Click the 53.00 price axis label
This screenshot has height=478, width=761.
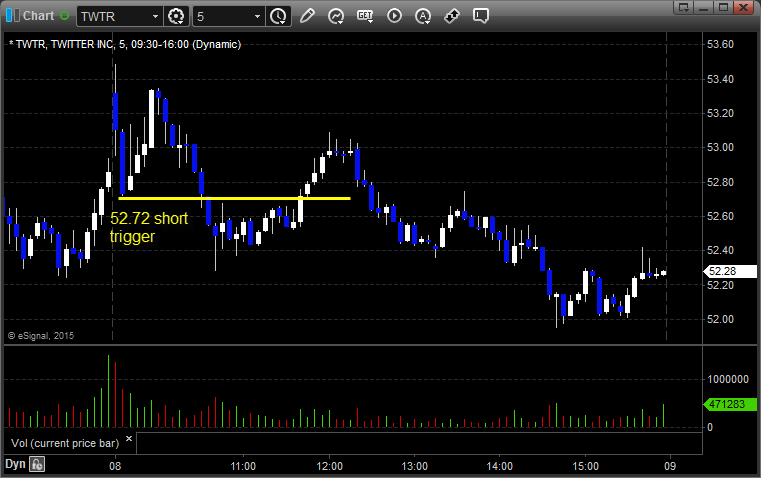(720, 148)
